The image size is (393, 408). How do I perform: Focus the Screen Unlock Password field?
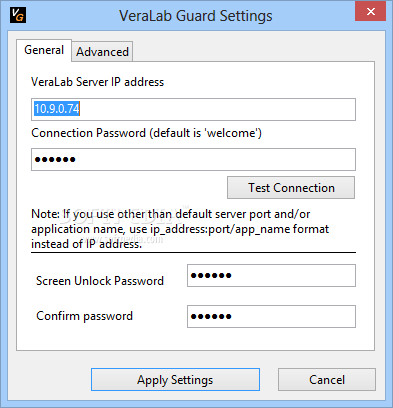[x=271, y=276]
